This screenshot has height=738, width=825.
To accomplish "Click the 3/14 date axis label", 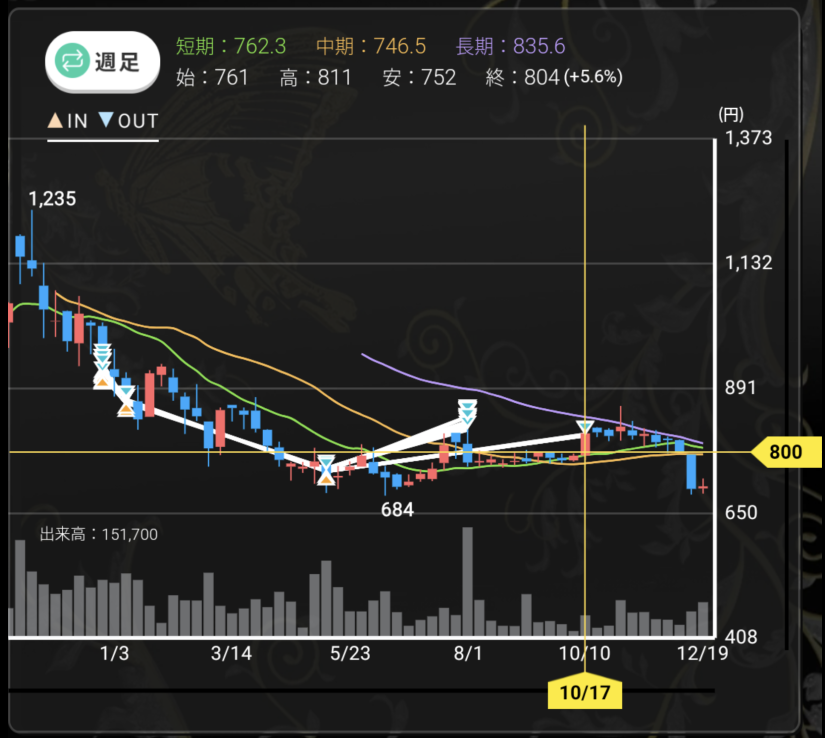I will click(231, 653).
